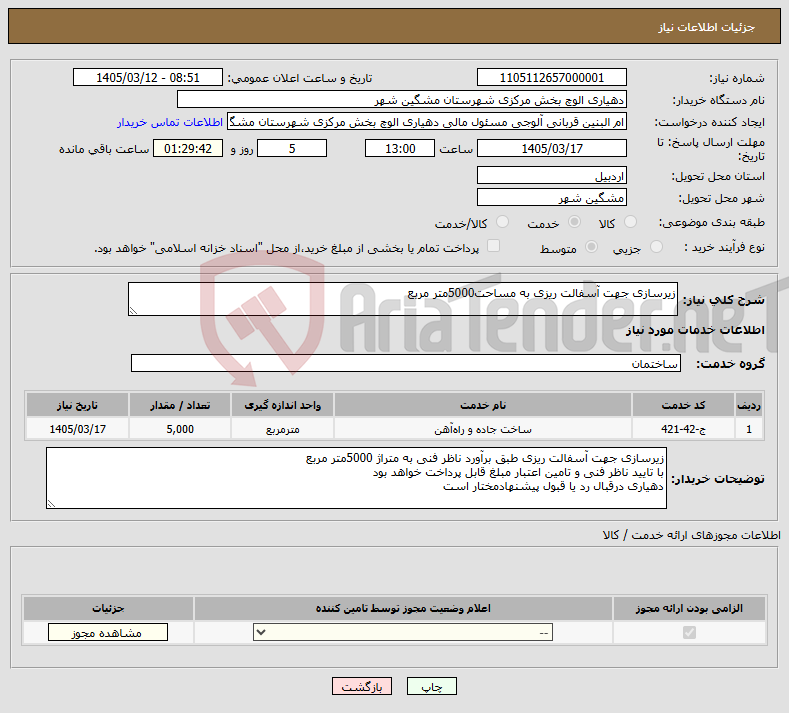Open the اعلام وضعیت مجوز dropdown
The image size is (789, 713).
click(403, 632)
